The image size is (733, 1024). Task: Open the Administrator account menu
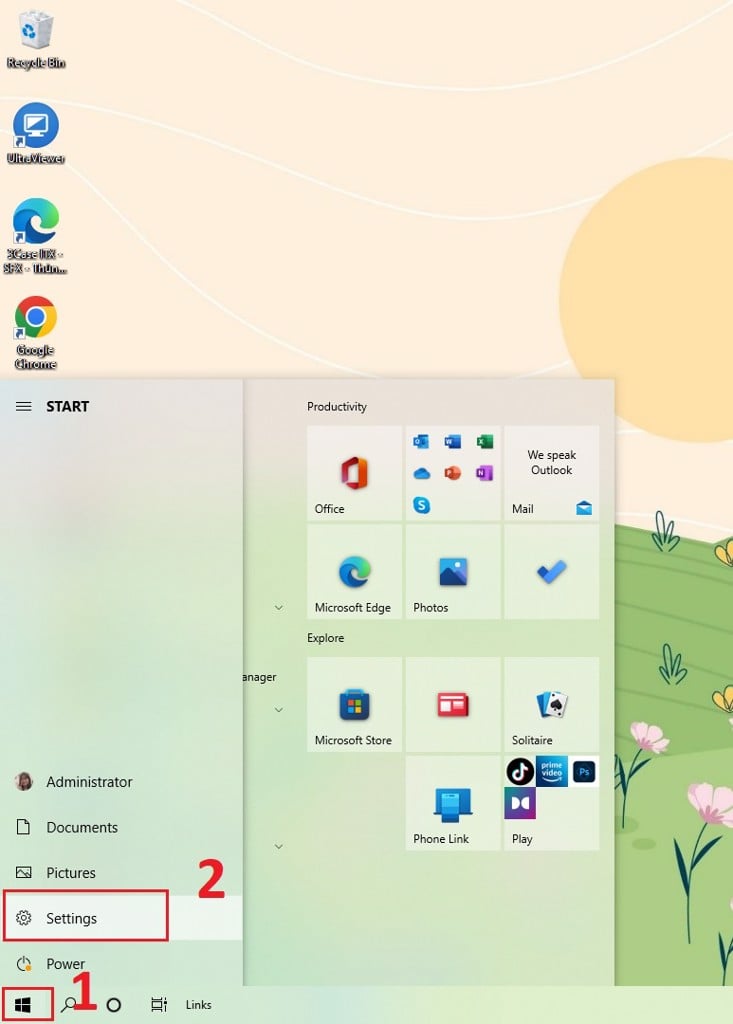(x=121, y=782)
